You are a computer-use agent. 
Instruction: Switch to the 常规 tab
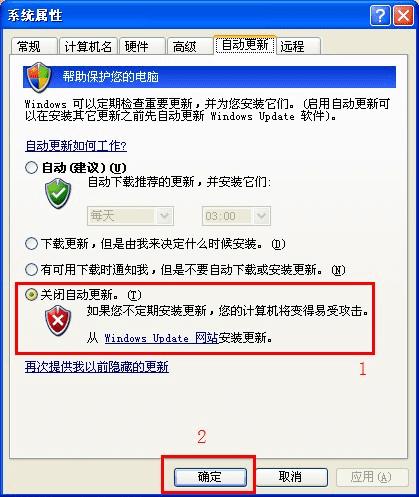coord(34,46)
